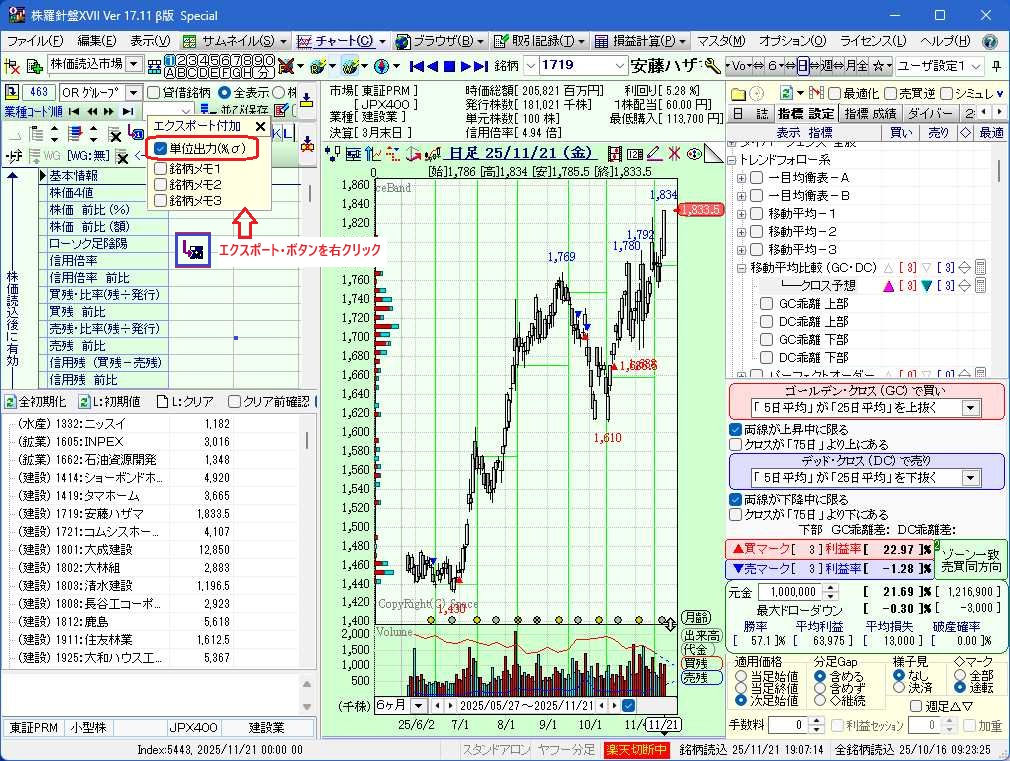Click the wrench icon next to the stock name
The height and width of the screenshot is (761, 1010).
[x=713, y=66]
